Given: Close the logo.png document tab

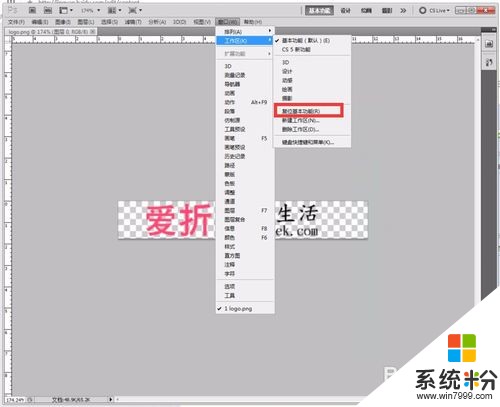Looking at the screenshot, I should tap(93, 32).
